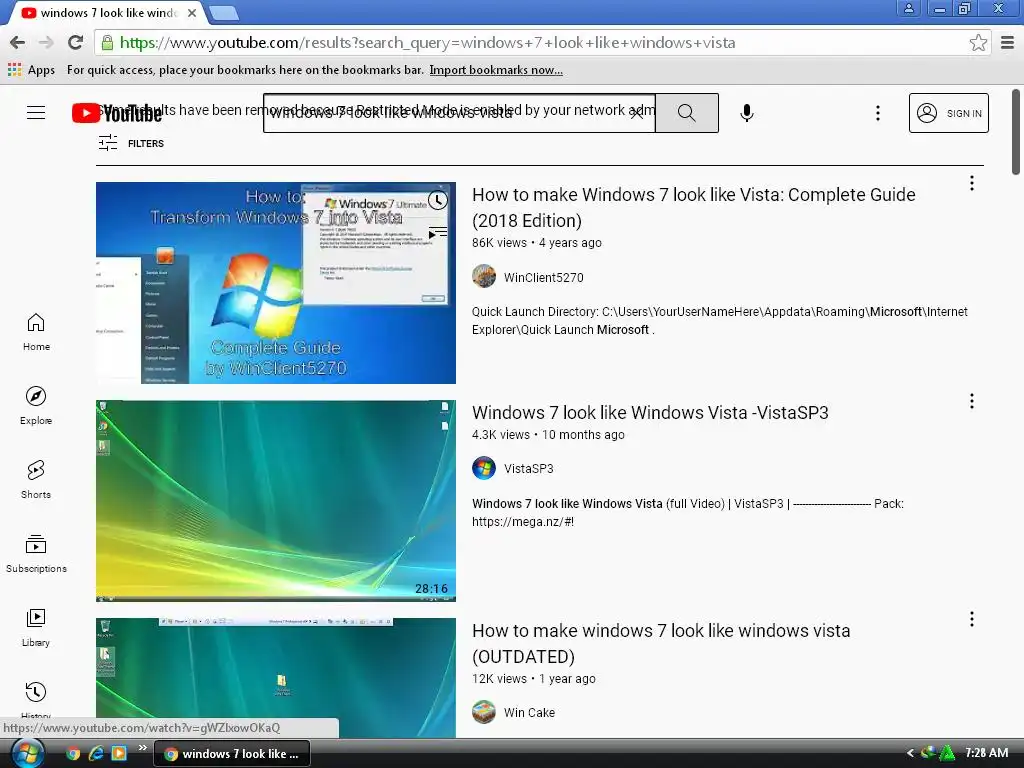Click the YouTube logo
The width and height of the screenshot is (1024, 768).
click(116, 113)
